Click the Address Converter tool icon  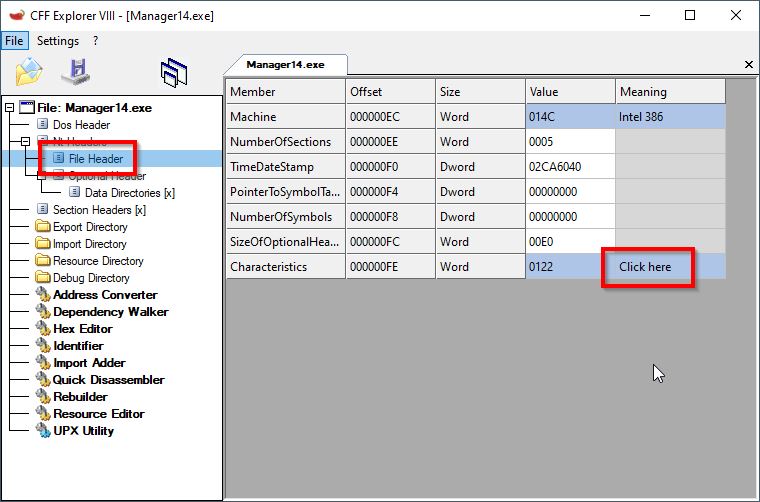43,294
